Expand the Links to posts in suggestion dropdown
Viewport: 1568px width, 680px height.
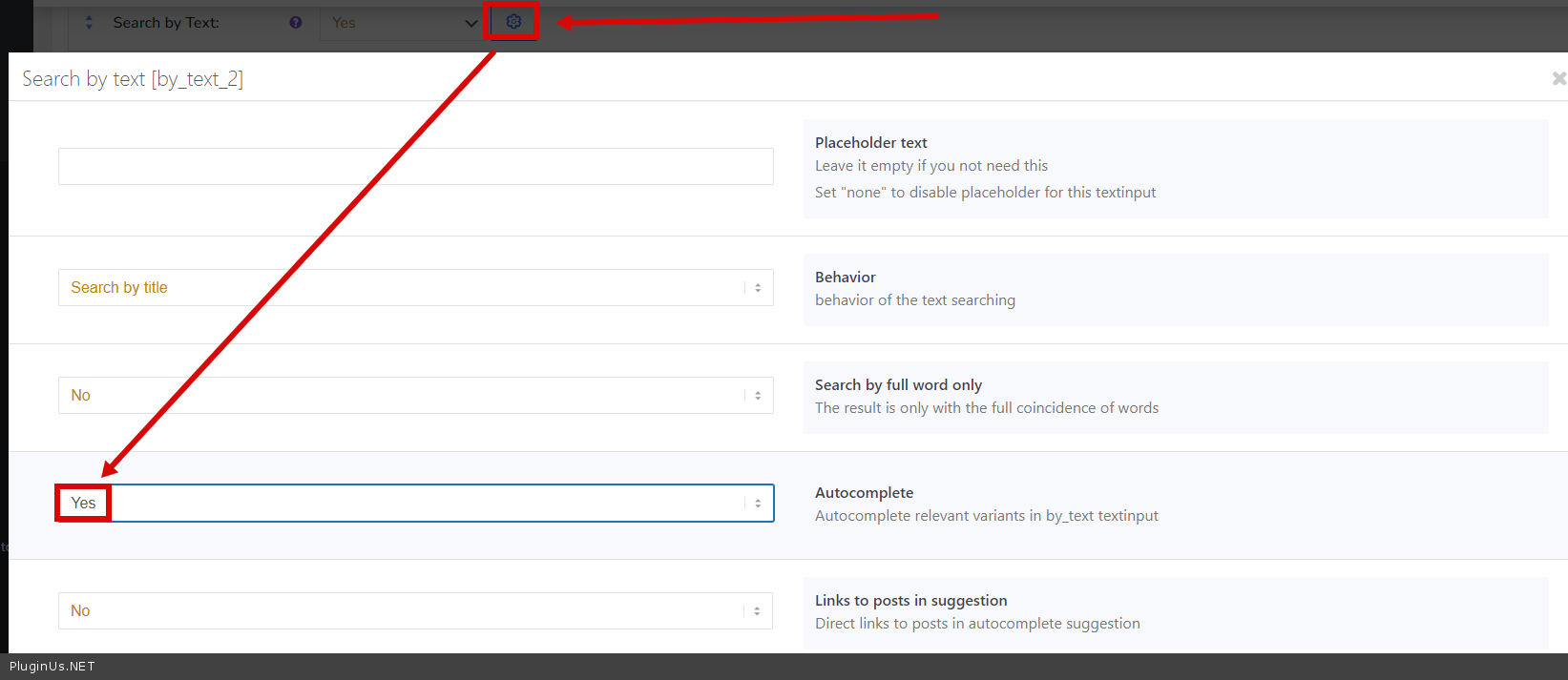click(x=415, y=610)
